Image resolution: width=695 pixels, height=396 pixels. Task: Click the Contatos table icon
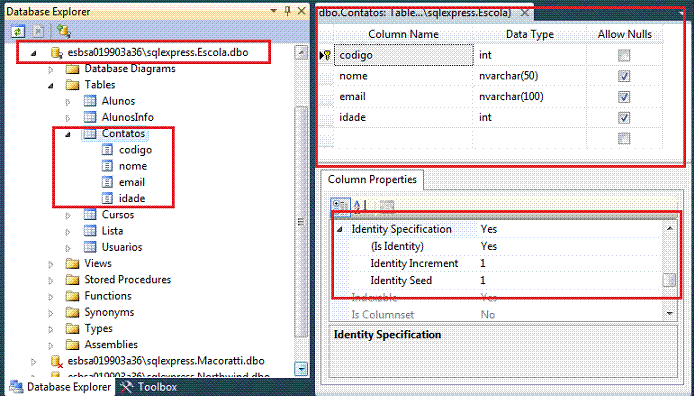90,133
